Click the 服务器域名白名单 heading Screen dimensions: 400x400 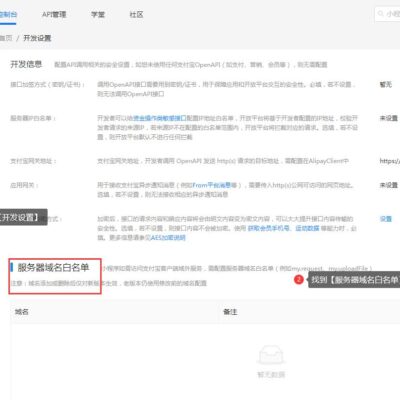pos(53,267)
